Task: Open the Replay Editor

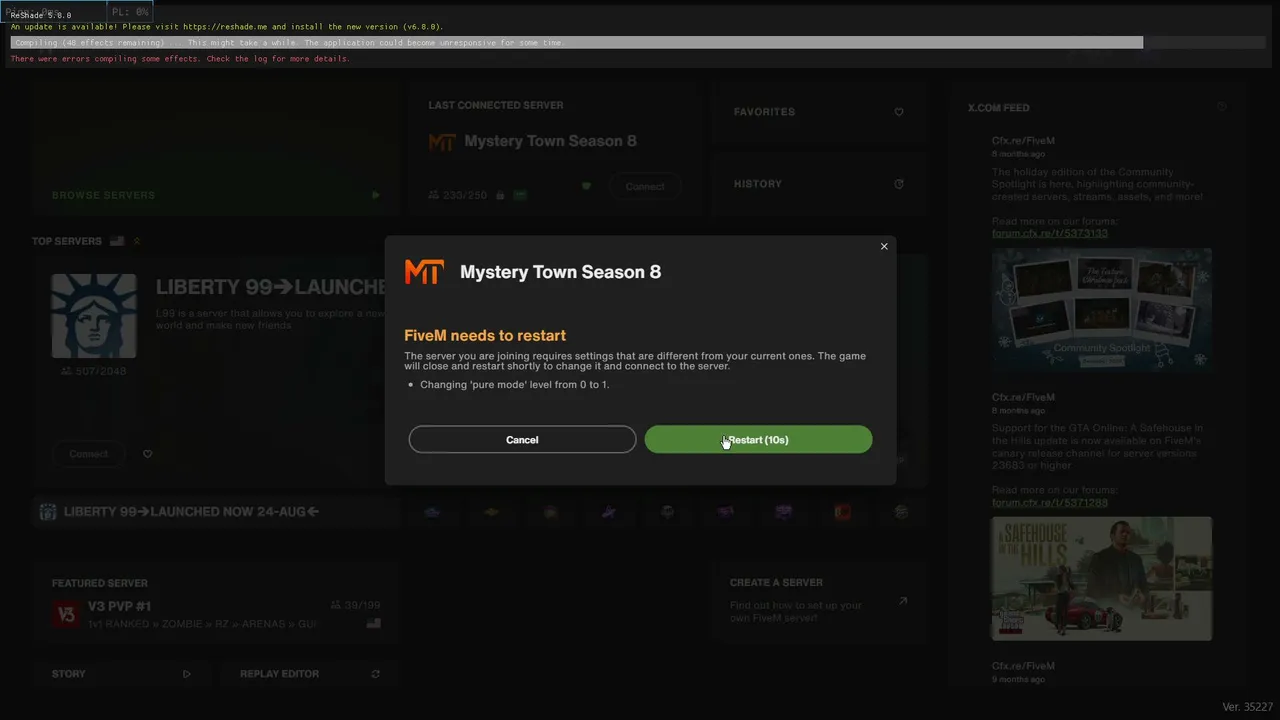Action: (310, 674)
